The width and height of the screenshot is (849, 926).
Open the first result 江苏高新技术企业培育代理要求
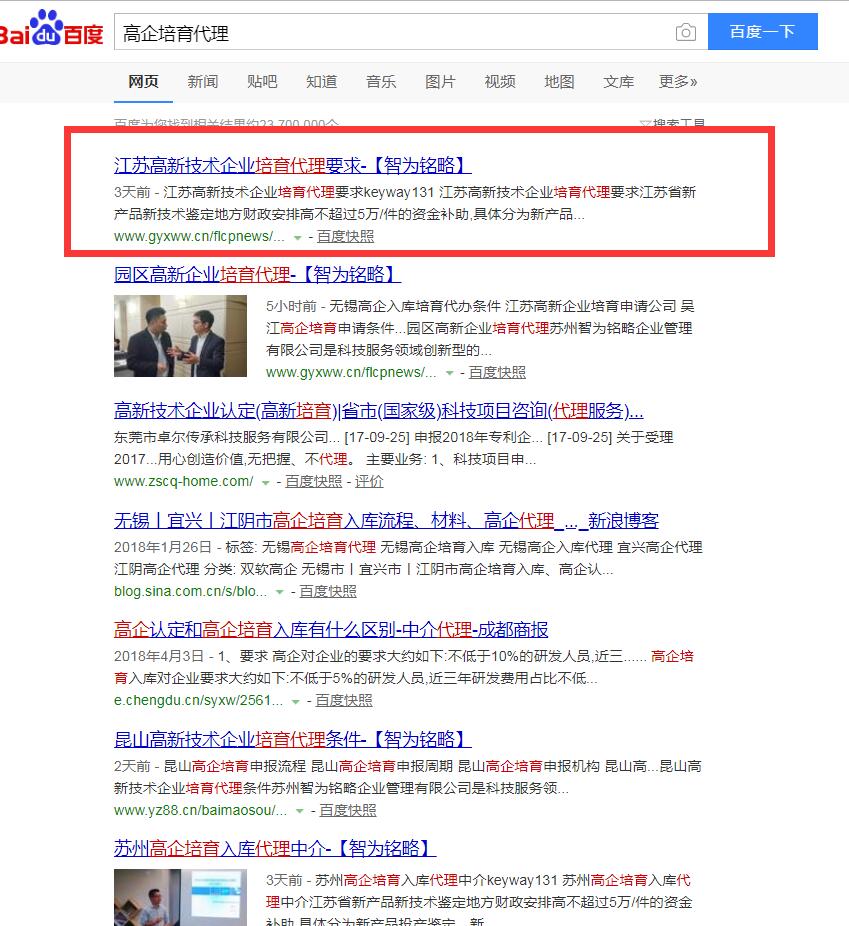point(292,166)
